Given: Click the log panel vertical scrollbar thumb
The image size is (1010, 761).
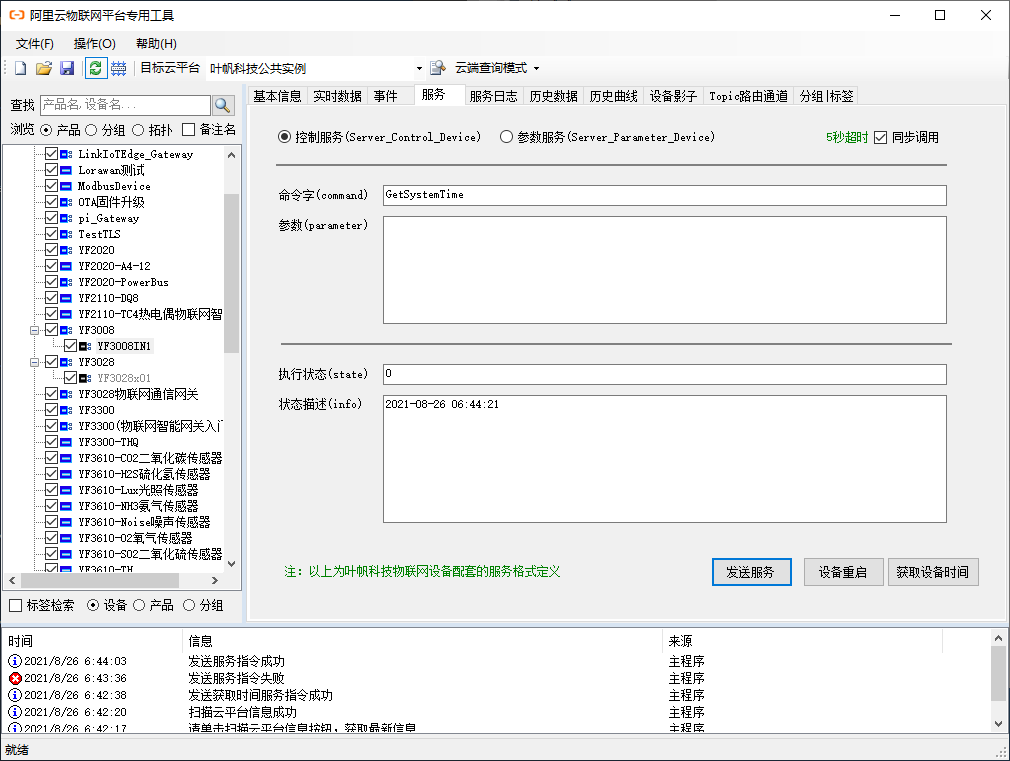Looking at the screenshot, I should coord(998,673).
